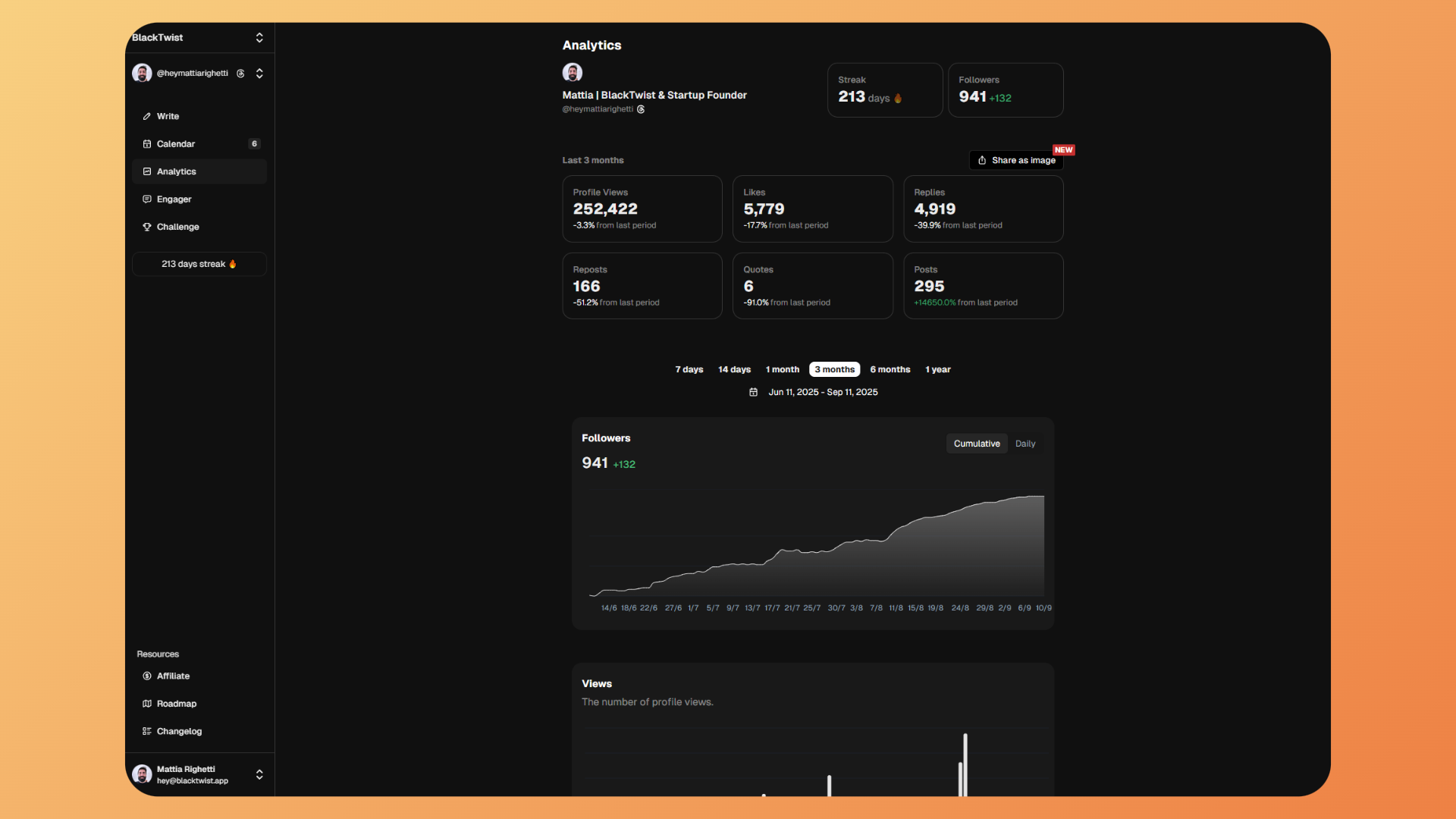Open the date range Jun 11 - Sep 11 picker
Image resolution: width=1456 pixels, height=819 pixels.
(814, 393)
